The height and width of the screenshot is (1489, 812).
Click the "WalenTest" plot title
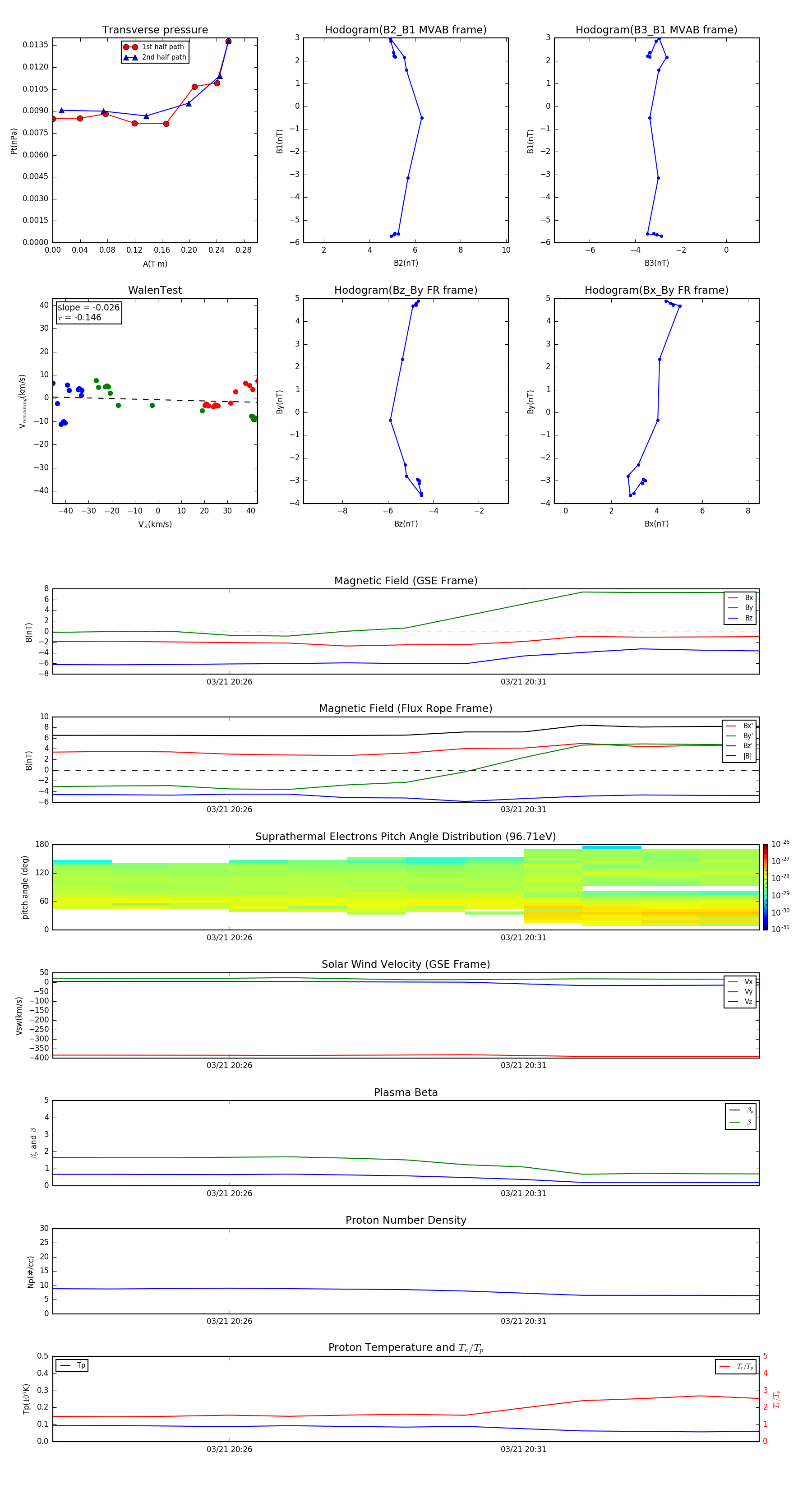(x=155, y=290)
